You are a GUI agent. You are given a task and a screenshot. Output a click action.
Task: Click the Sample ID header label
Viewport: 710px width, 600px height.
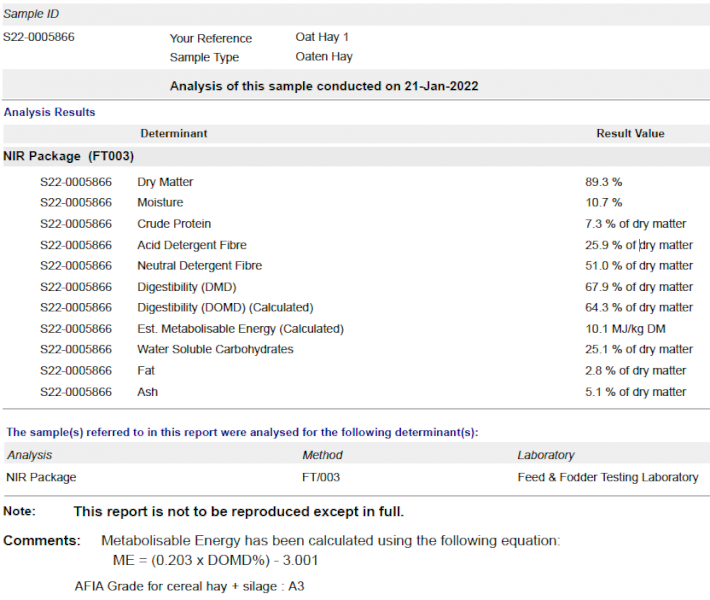[31, 15]
